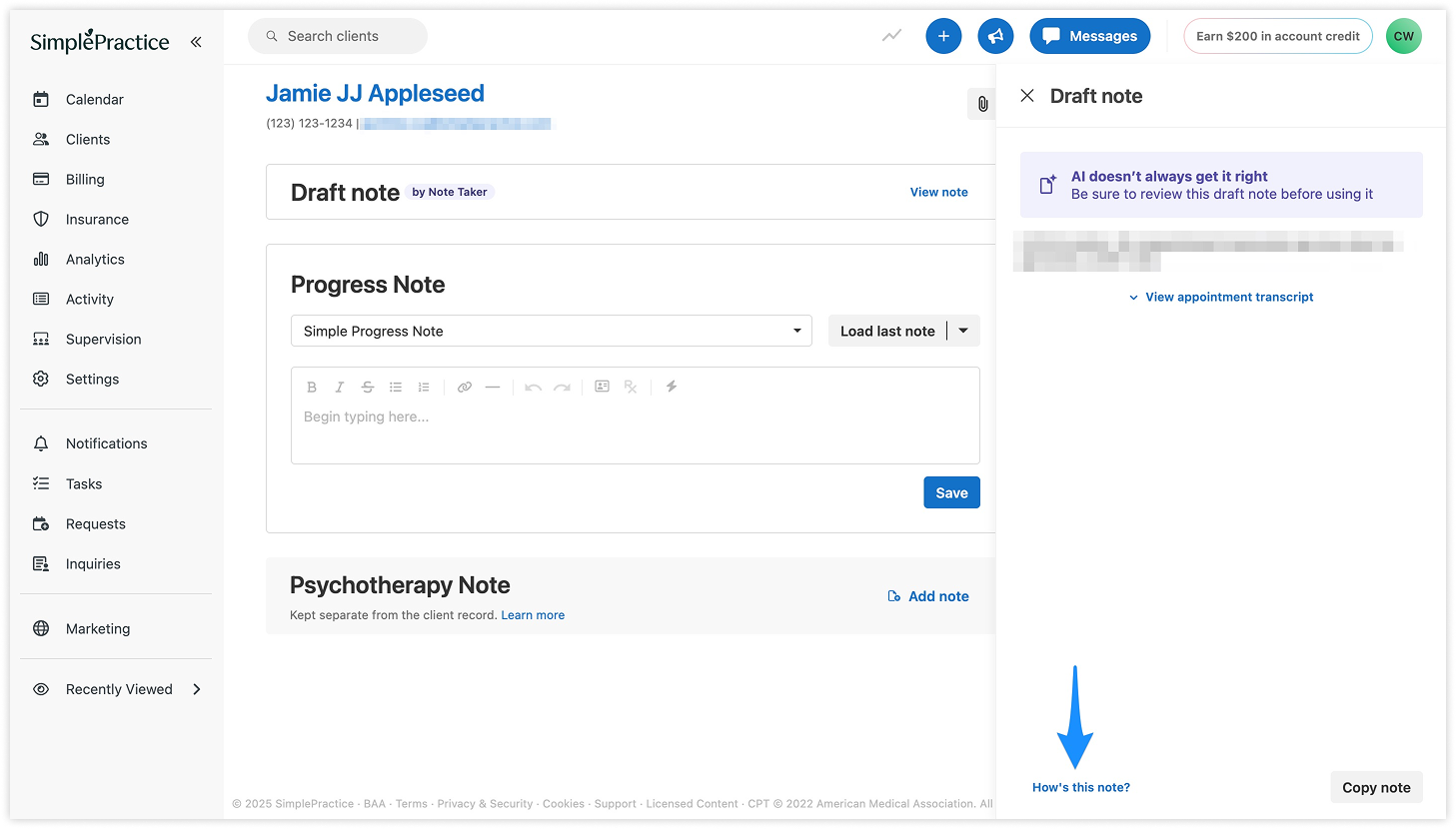Click the trend line chart icon in header
This screenshot has height=829, width=1456.
892,36
